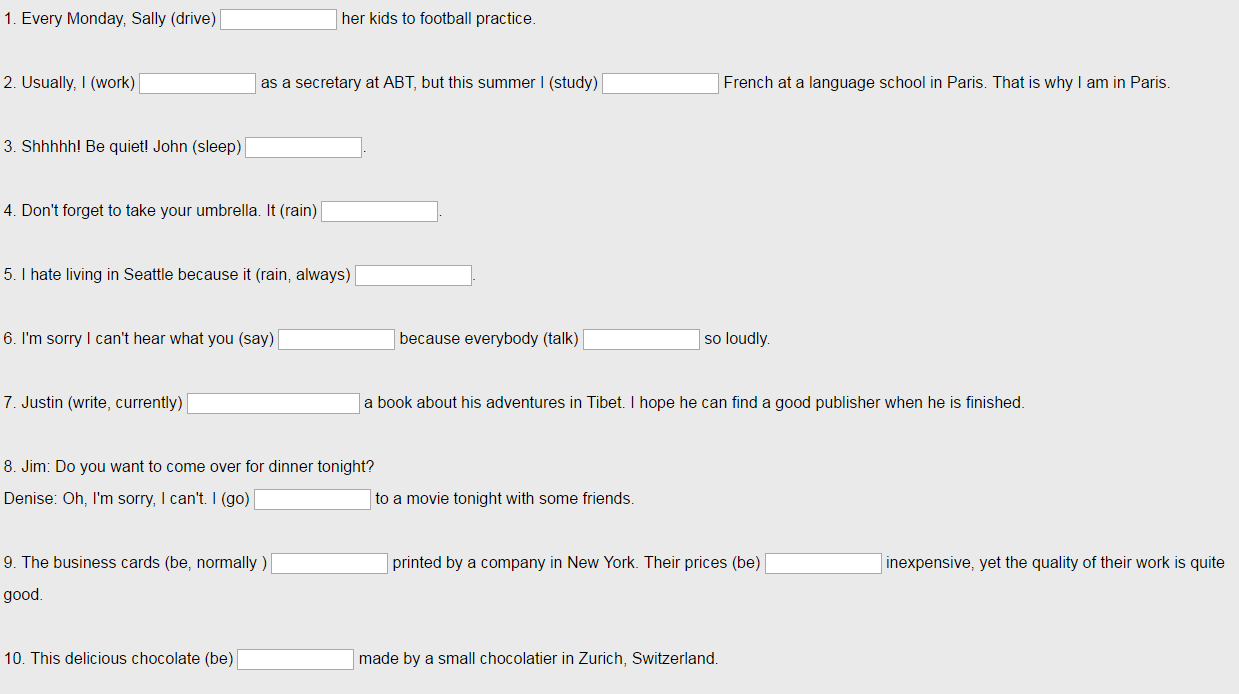Click the blank after "It (rain)"
The image size is (1239, 694).
(379, 211)
